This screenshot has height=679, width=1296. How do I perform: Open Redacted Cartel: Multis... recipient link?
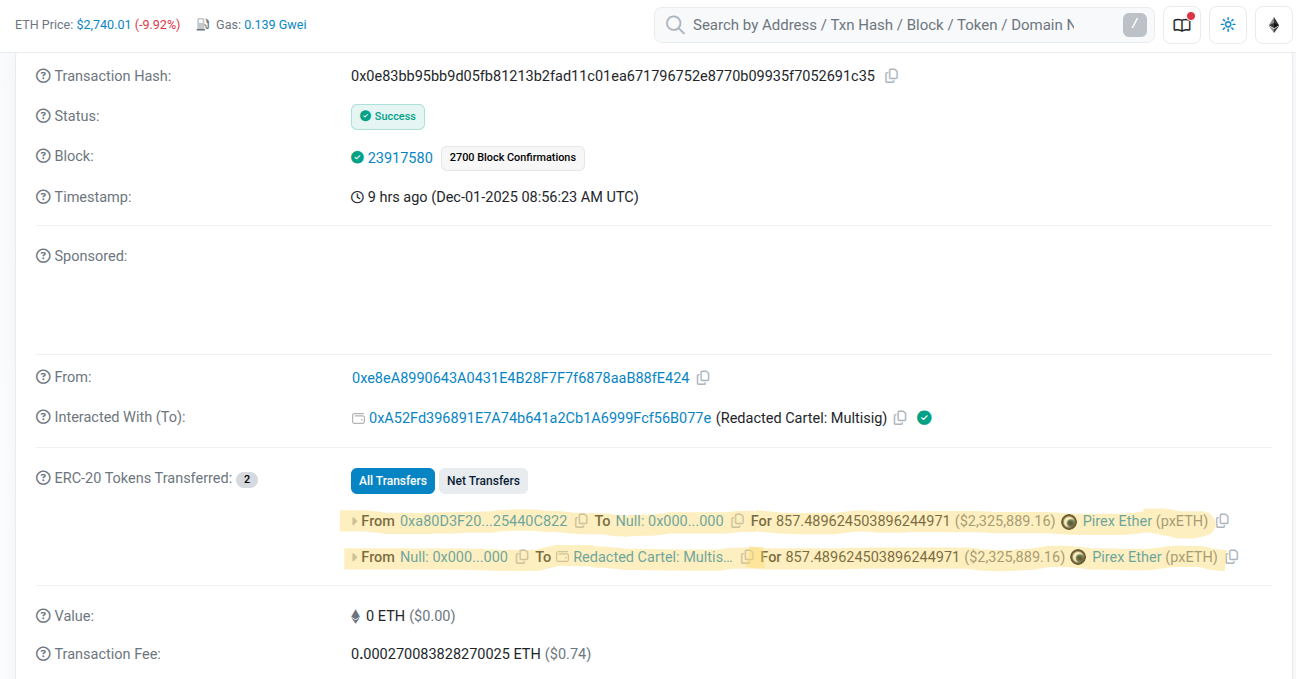coord(653,557)
